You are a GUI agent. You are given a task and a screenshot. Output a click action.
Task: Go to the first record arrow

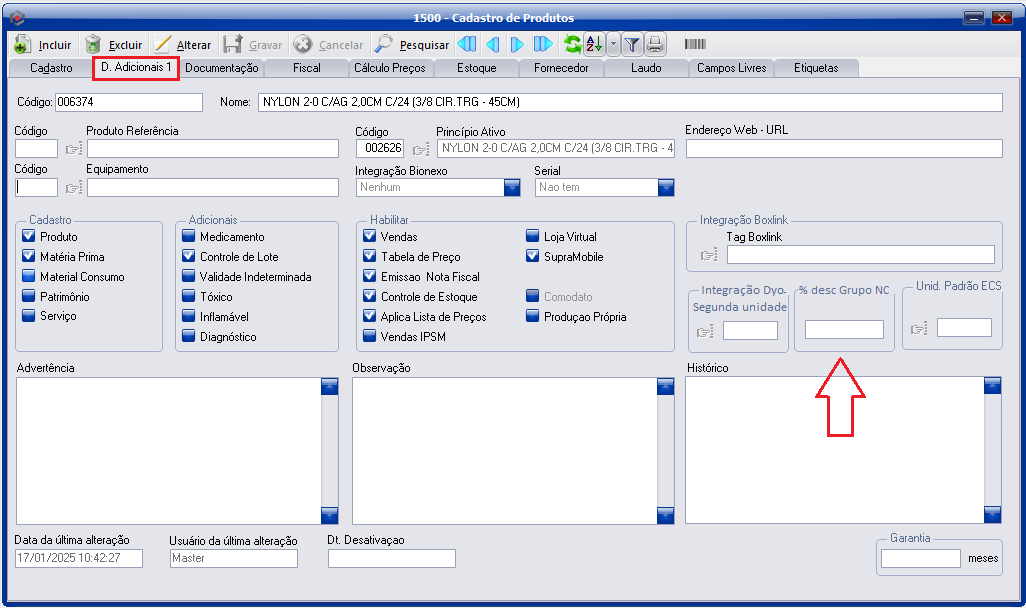pyautogui.click(x=467, y=44)
